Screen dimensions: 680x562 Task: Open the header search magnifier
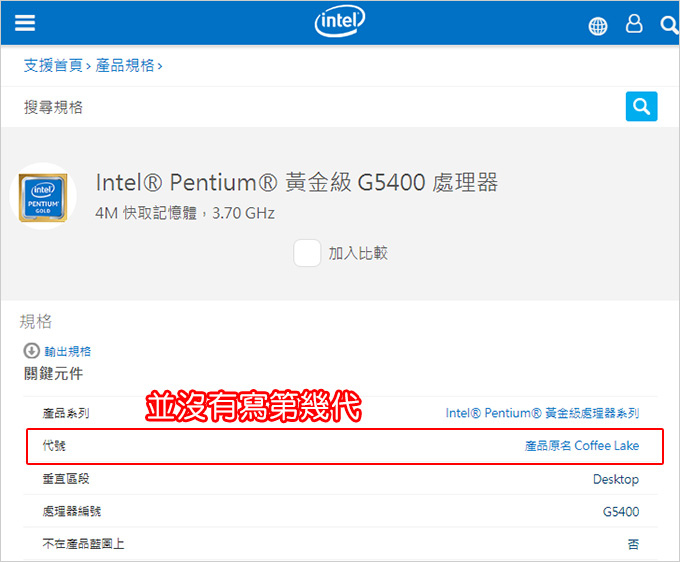pos(670,25)
